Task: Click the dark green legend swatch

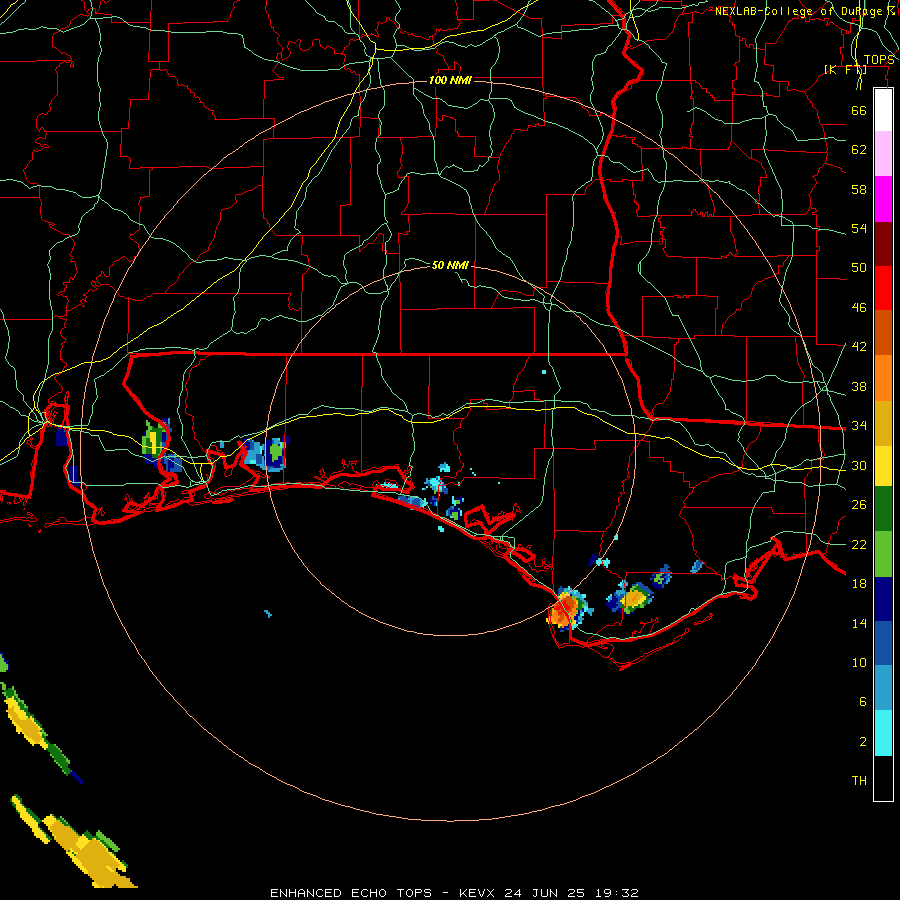Action: pyautogui.click(x=883, y=509)
